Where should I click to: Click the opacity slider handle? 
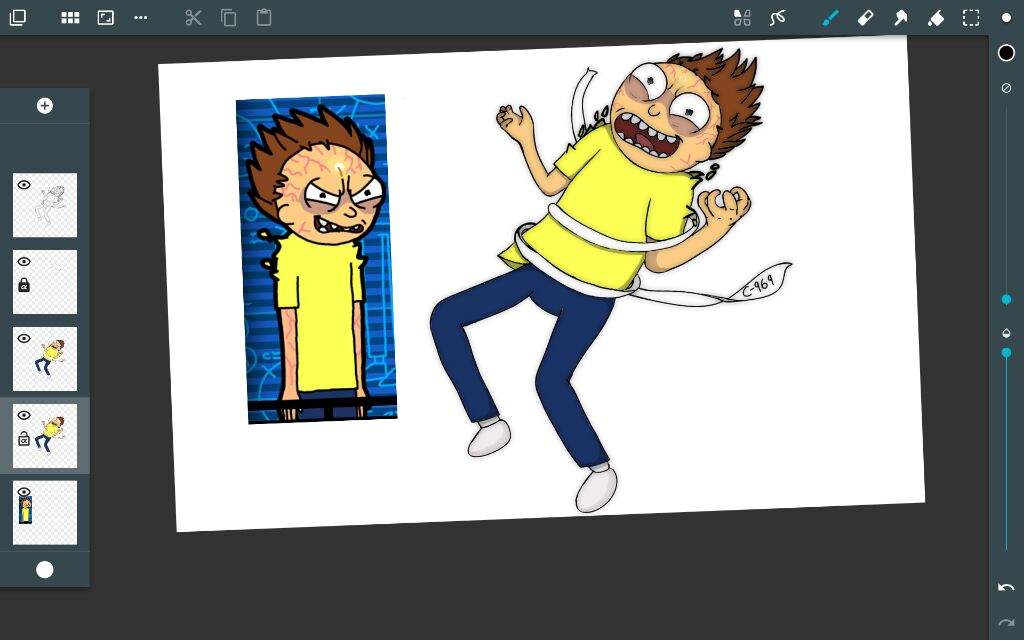[x=1006, y=353]
